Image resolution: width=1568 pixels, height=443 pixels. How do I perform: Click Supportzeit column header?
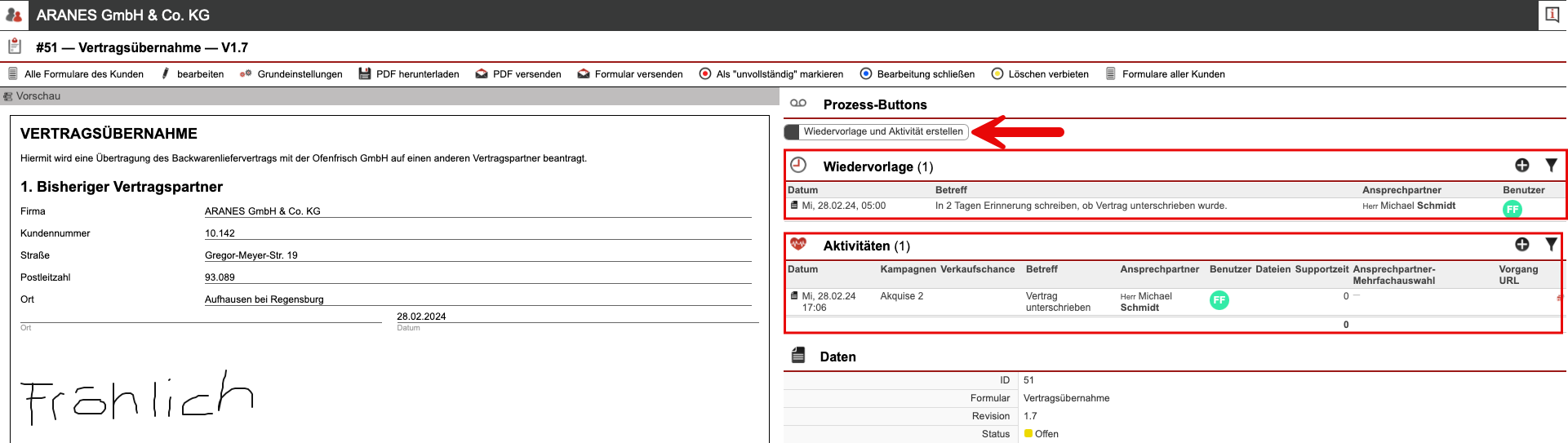point(1321,269)
